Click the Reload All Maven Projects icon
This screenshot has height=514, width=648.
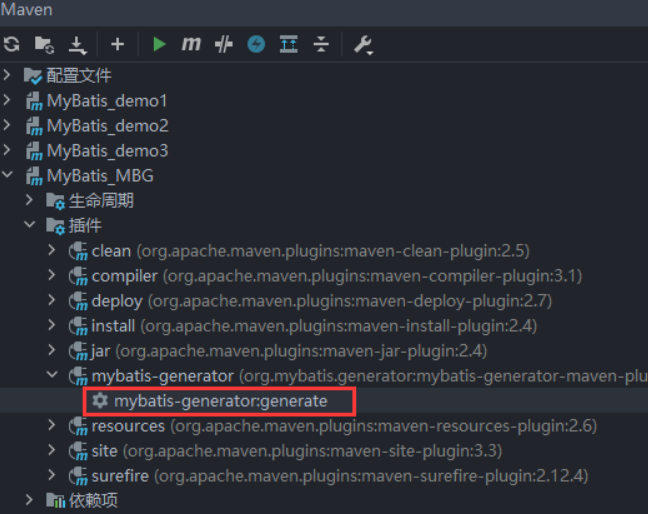[x=11, y=44]
